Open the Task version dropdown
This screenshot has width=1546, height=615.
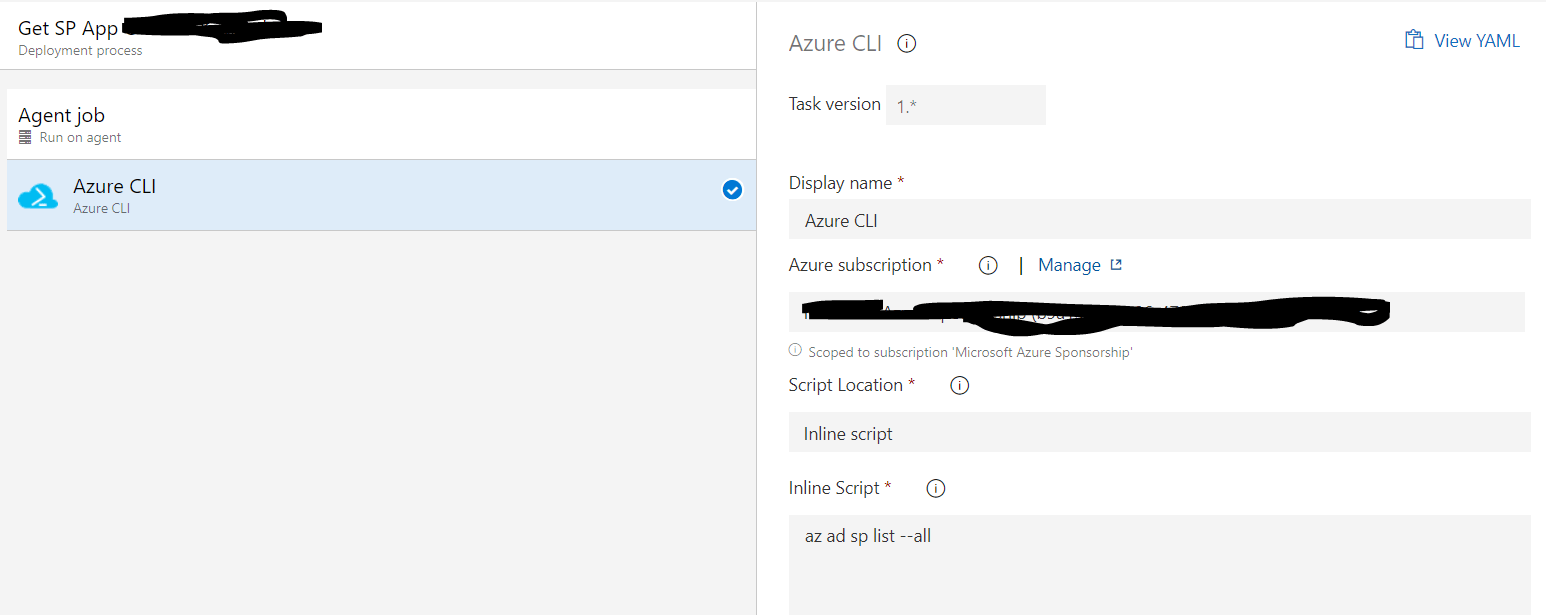tap(965, 104)
